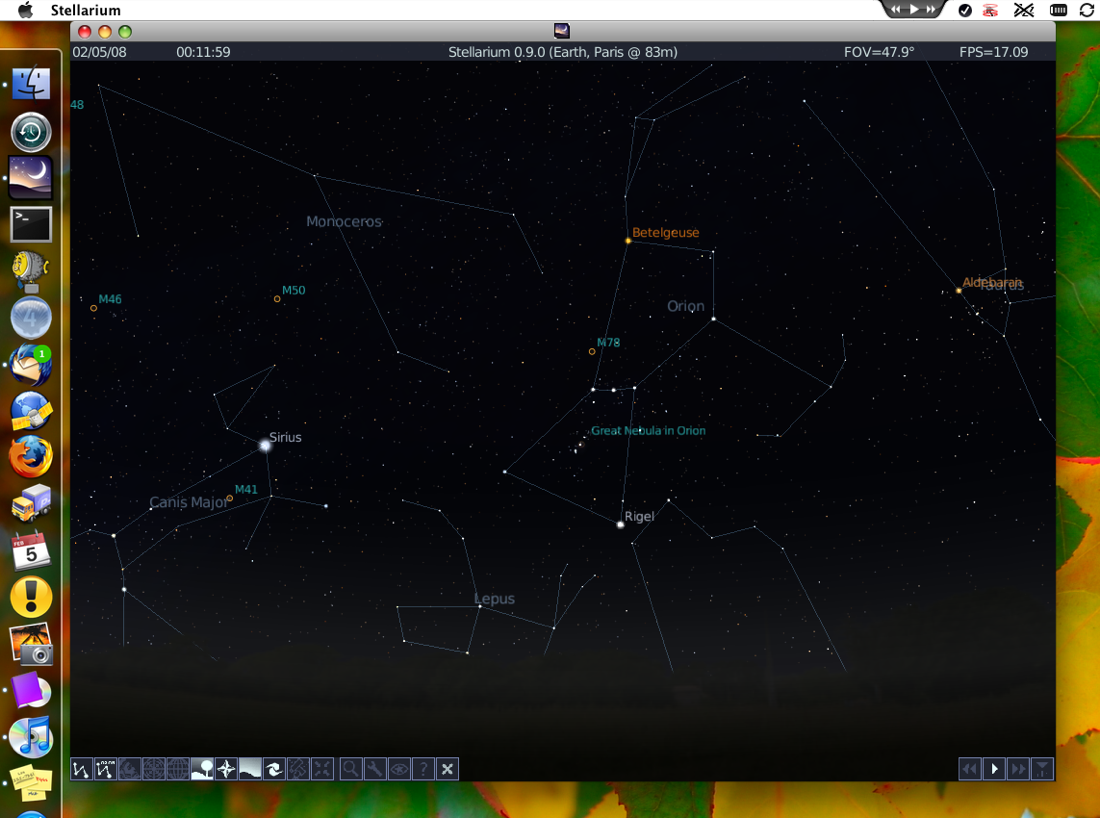Toggle the equatorial grid button
This screenshot has height=818, width=1100.
click(177, 770)
